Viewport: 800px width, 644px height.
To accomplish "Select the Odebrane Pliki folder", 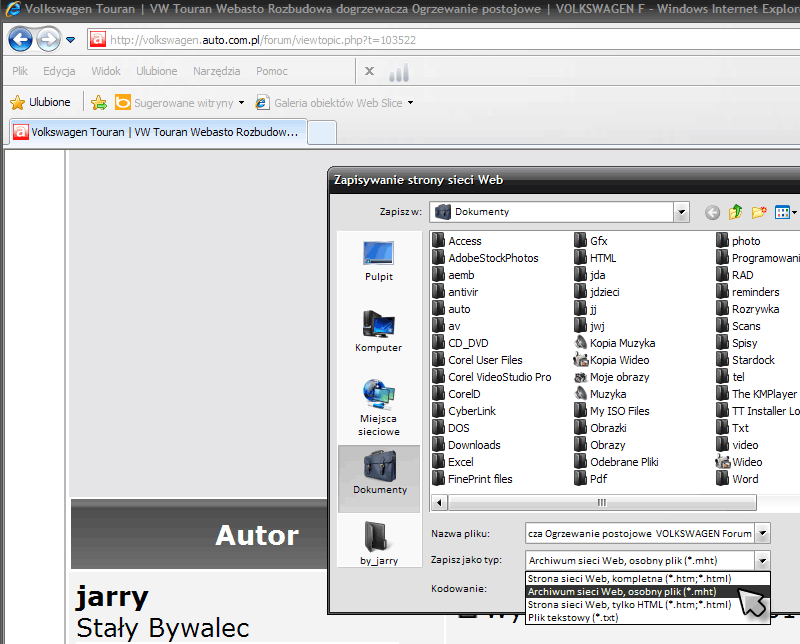I will pyautogui.click(x=616, y=462).
